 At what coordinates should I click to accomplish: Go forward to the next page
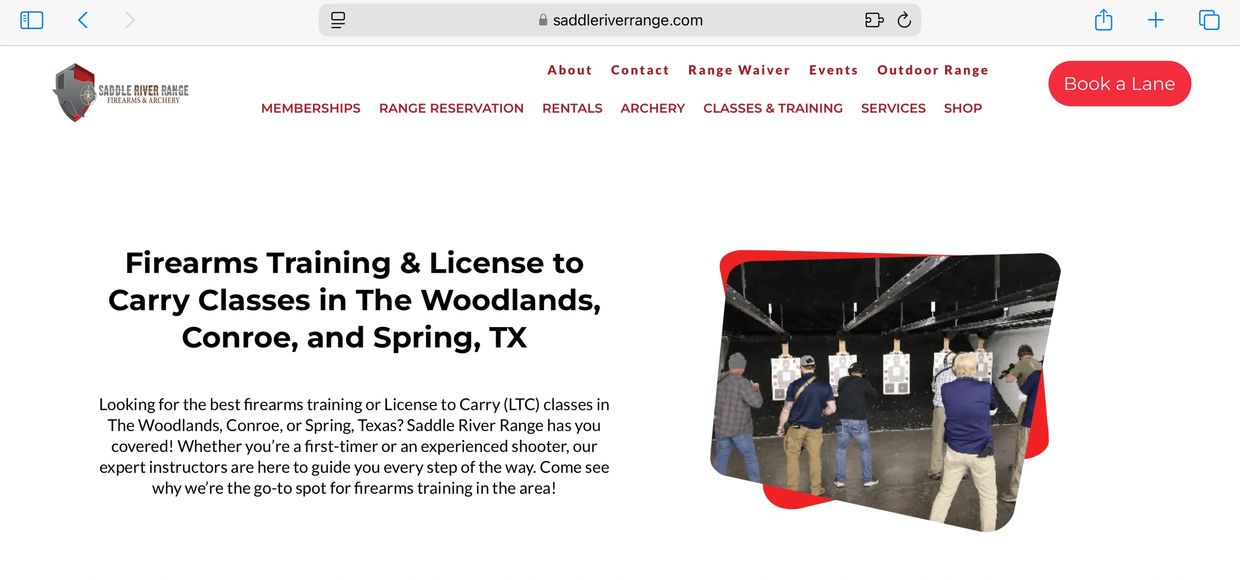[130, 20]
